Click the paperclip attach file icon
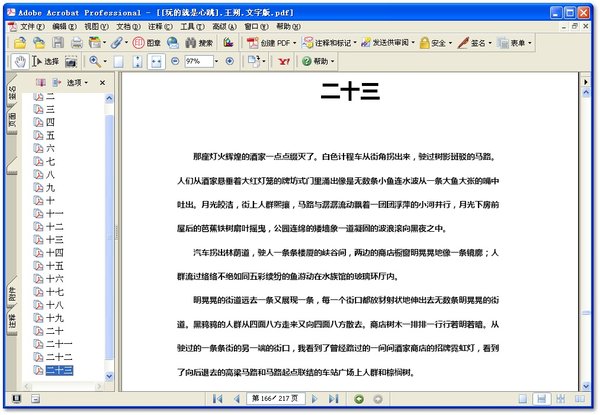 click(117, 42)
